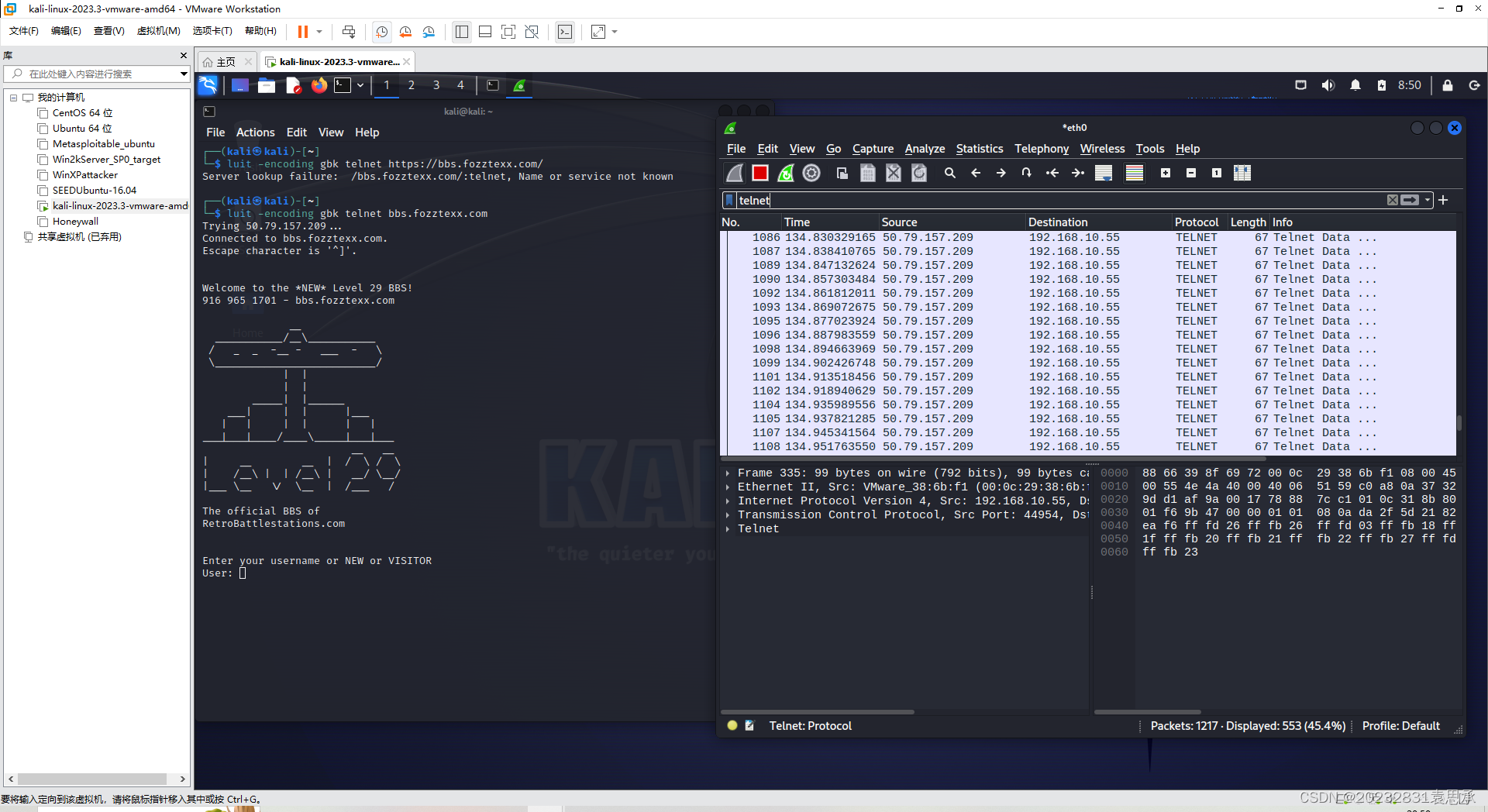Click the telnet display filter field
1488x812 pixels.
1060,200
